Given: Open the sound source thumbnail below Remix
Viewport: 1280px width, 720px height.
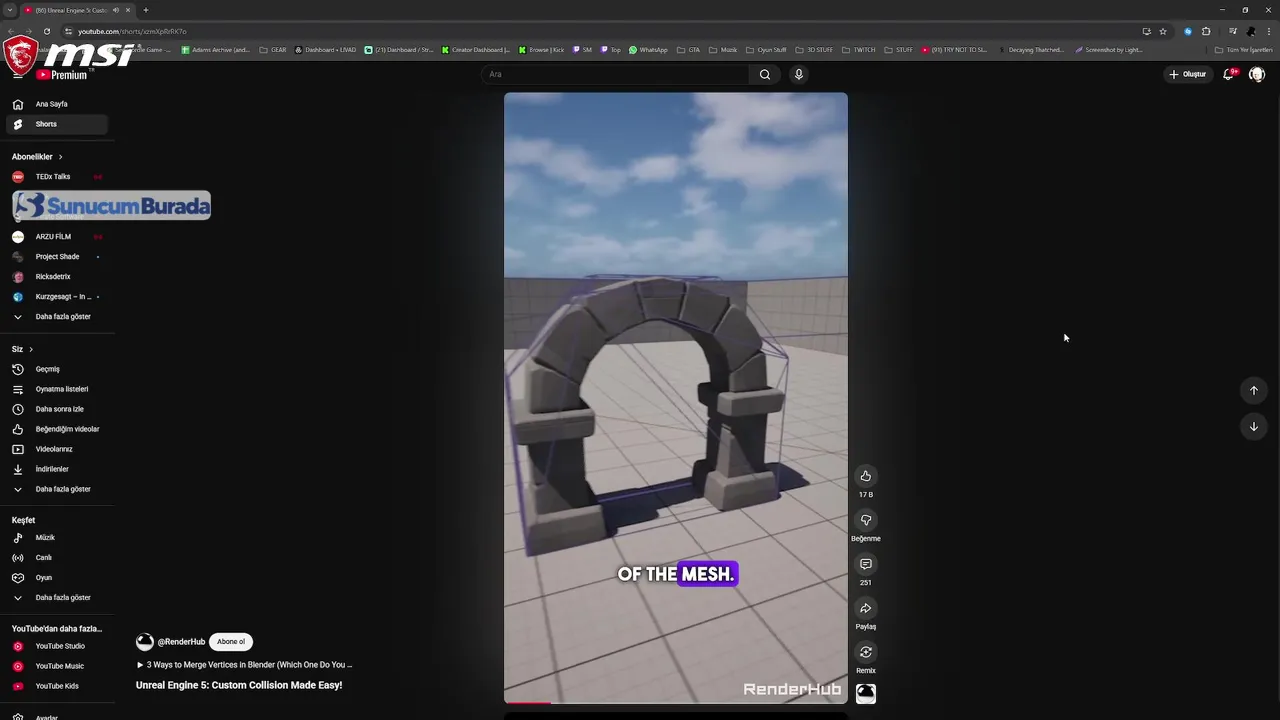Looking at the screenshot, I should click(x=866, y=693).
